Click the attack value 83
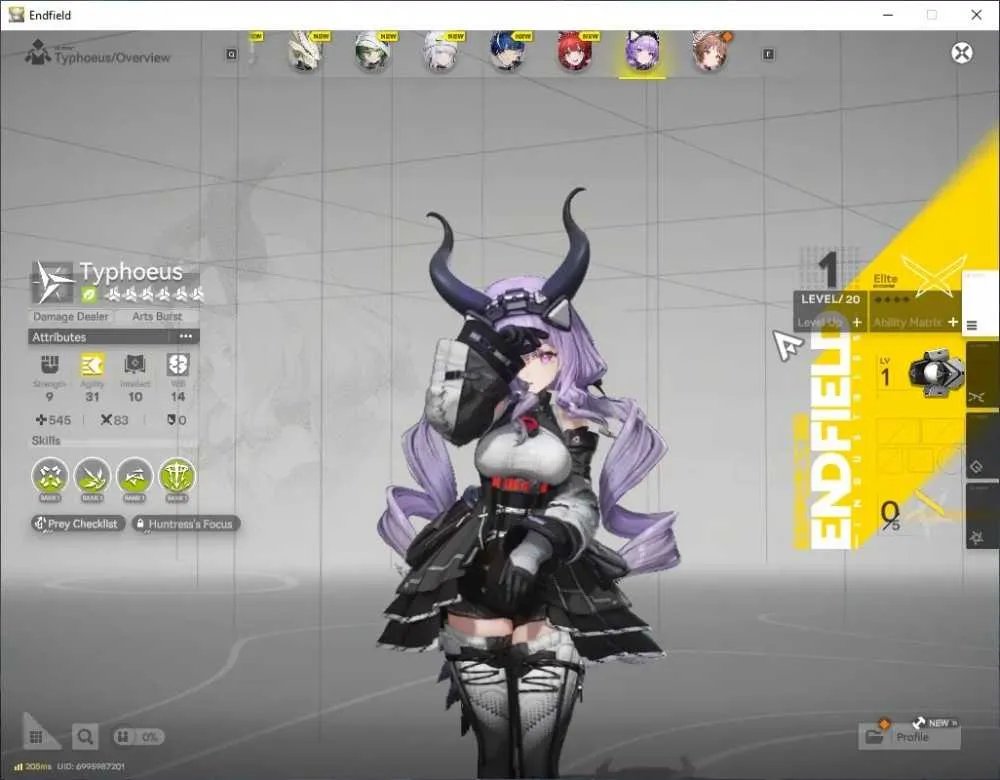1000x780 pixels. click(115, 420)
